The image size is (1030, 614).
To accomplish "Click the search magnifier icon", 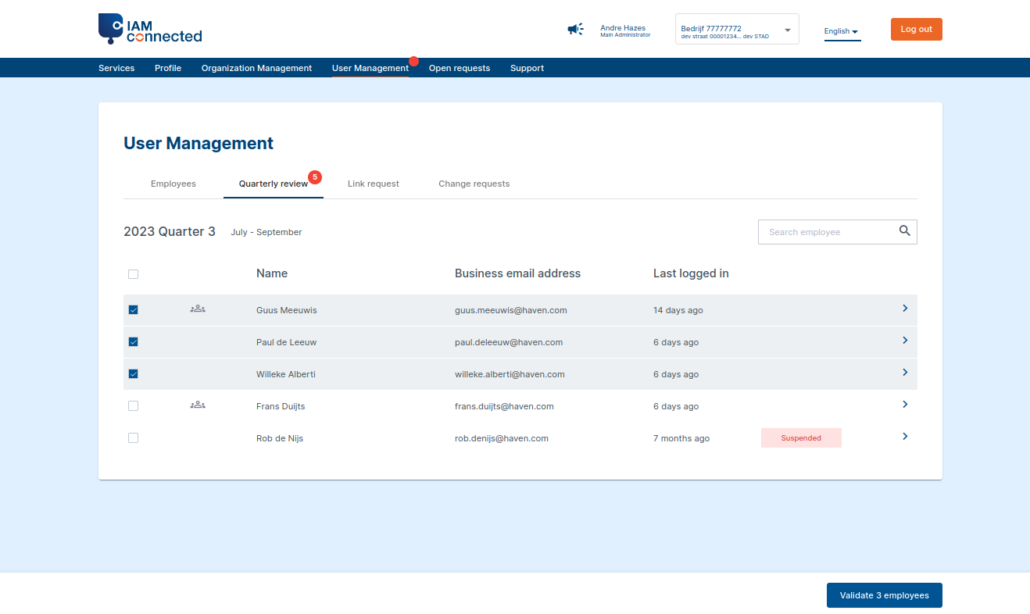I will 904,231.
